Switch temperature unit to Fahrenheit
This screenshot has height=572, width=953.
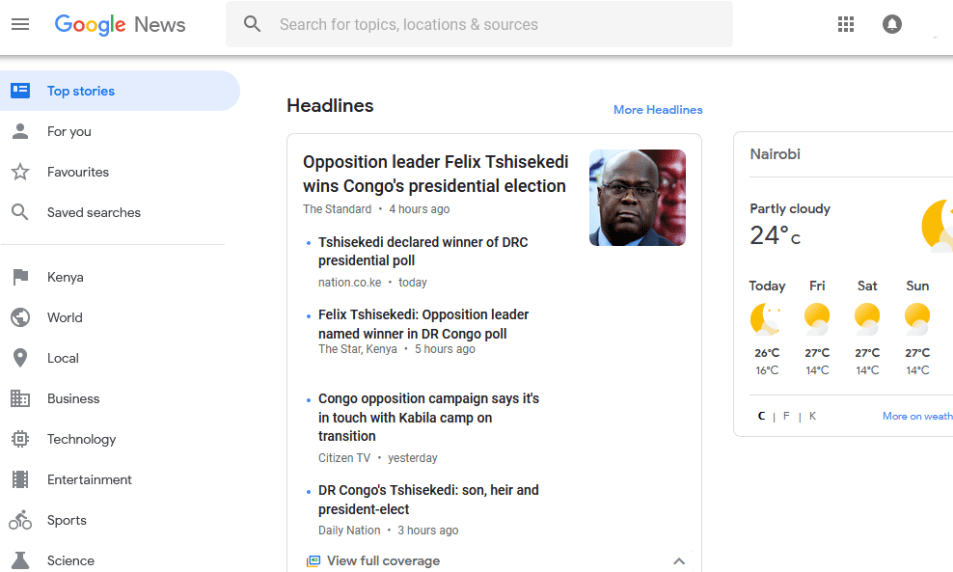pyautogui.click(x=786, y=416)
